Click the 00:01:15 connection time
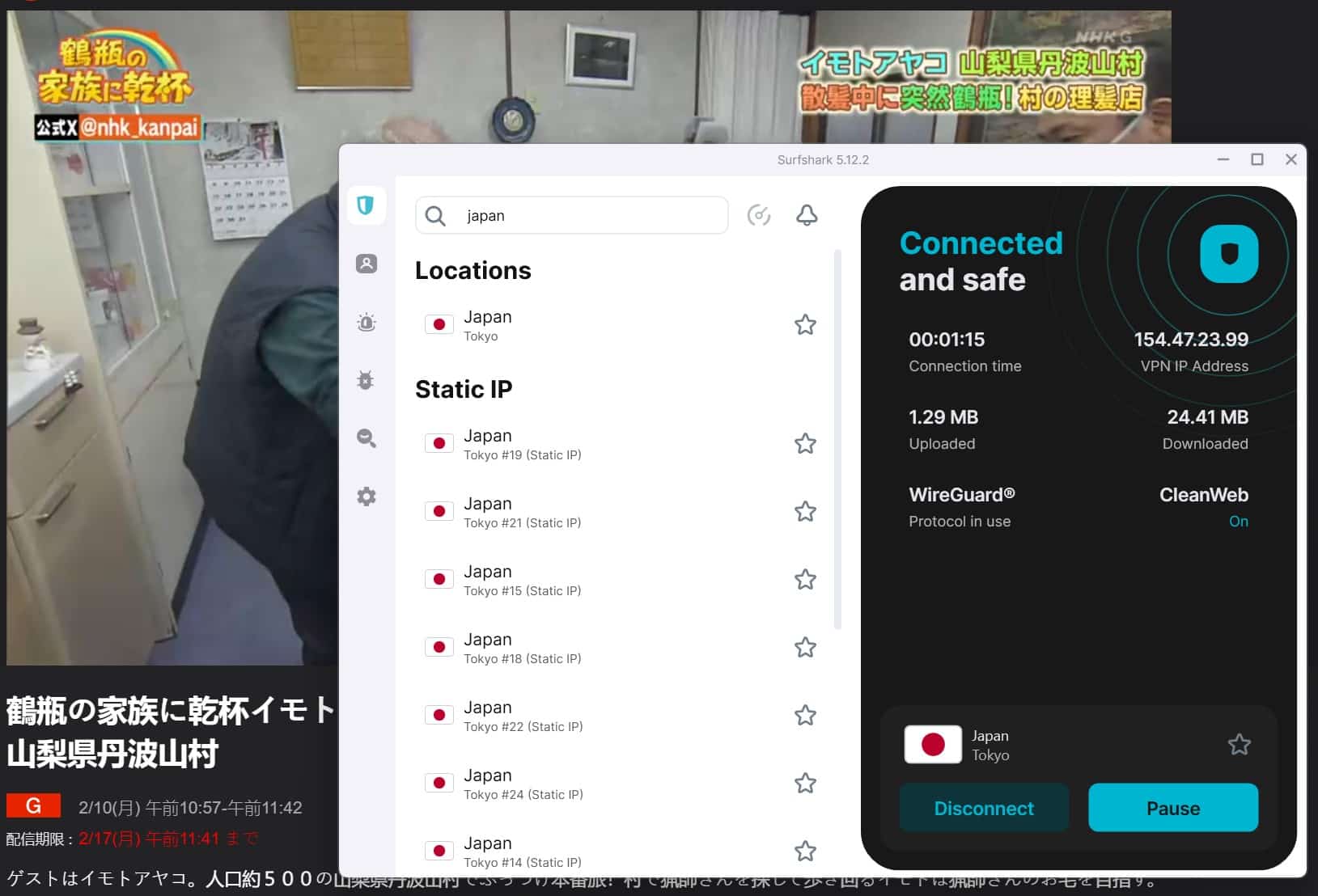Image resolution: width=1318 pixels, height=896 pixels. coord(947,340)
